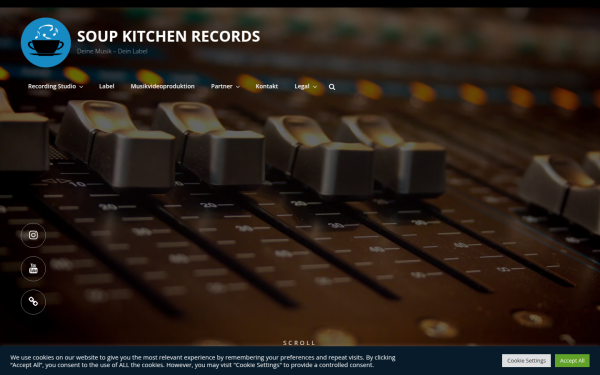
Task: Open the YouTube social icon
Action: pyautogui.click(x=33, y=268)
